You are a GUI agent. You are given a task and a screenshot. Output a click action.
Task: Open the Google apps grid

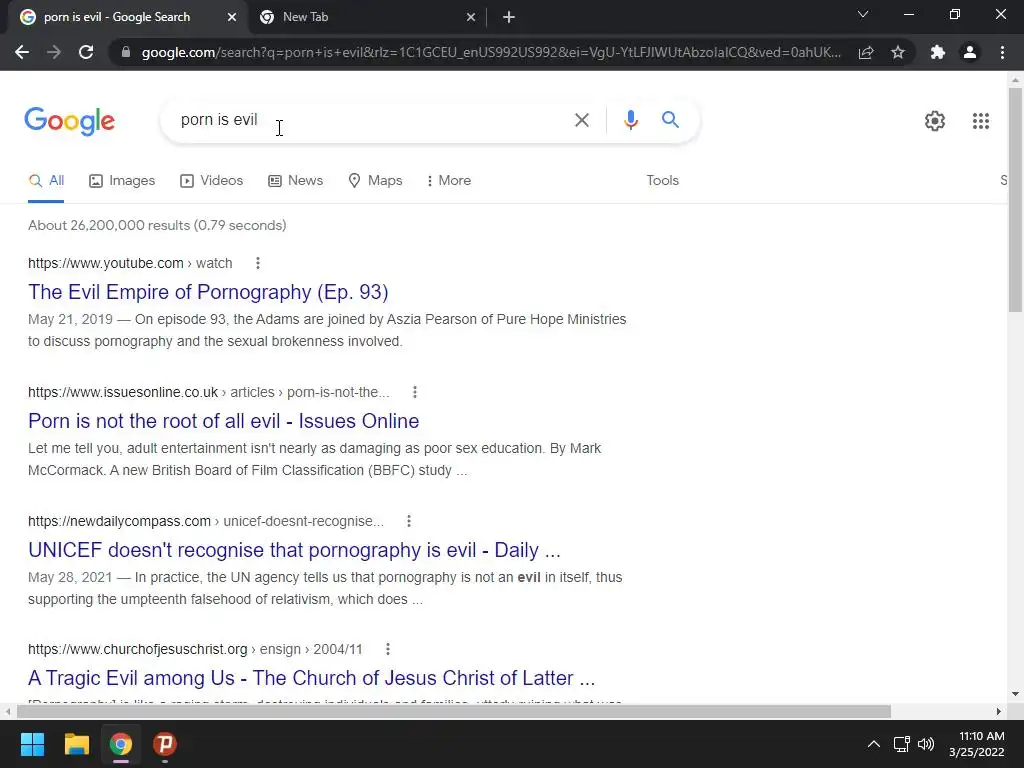coord(980,121)
